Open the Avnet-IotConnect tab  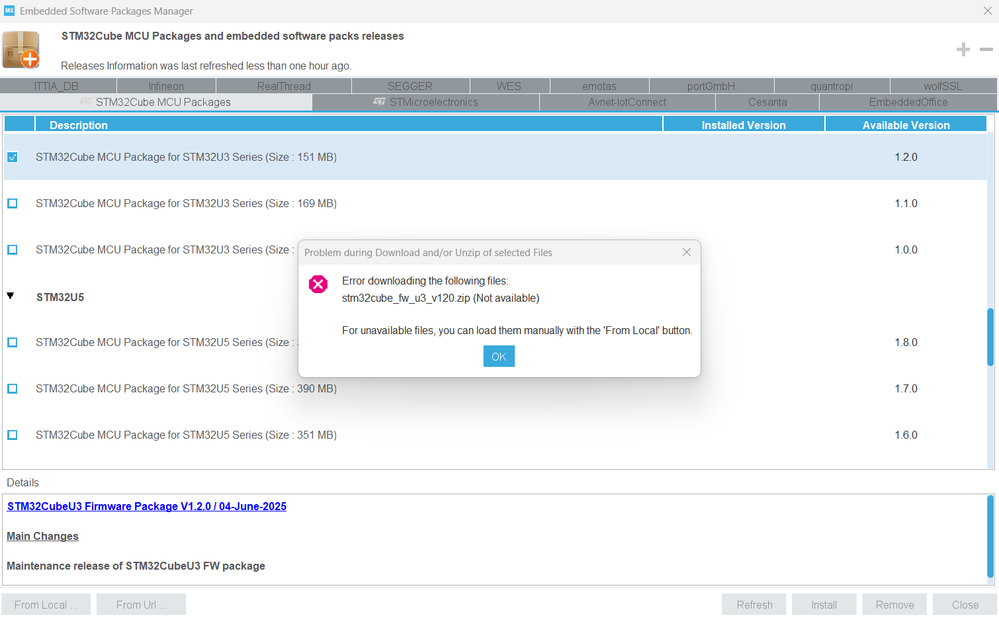627,102
